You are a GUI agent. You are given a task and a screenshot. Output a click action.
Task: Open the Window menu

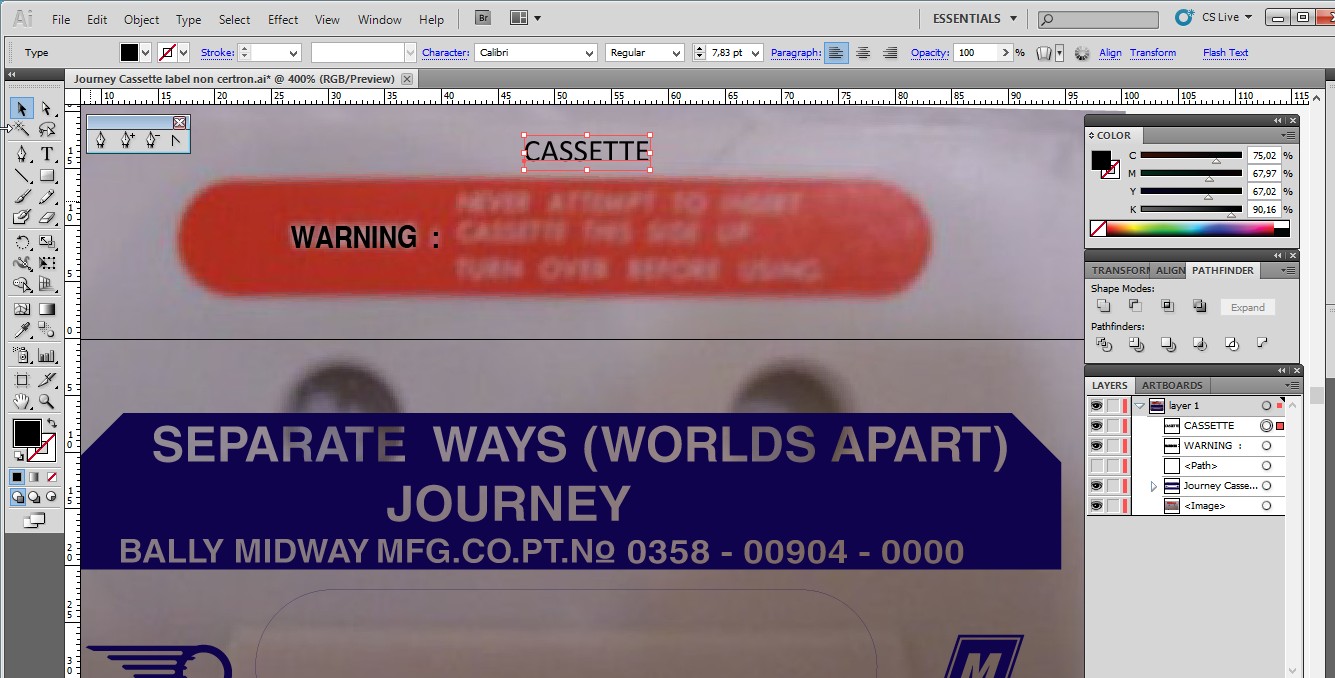(379, 20)
